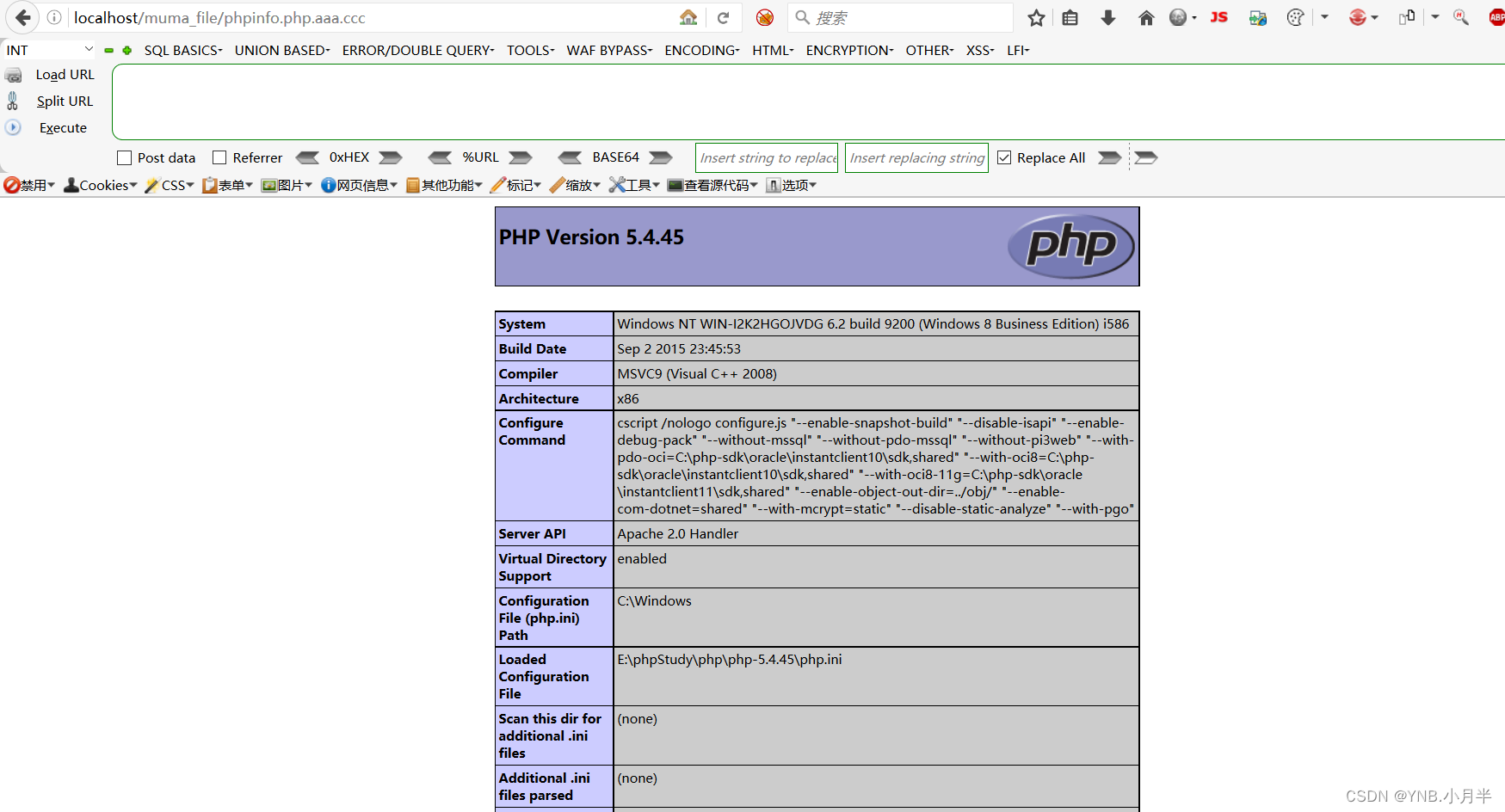
Task: Open the 标记 (Outline) dropdown
Action: (515, 185)
